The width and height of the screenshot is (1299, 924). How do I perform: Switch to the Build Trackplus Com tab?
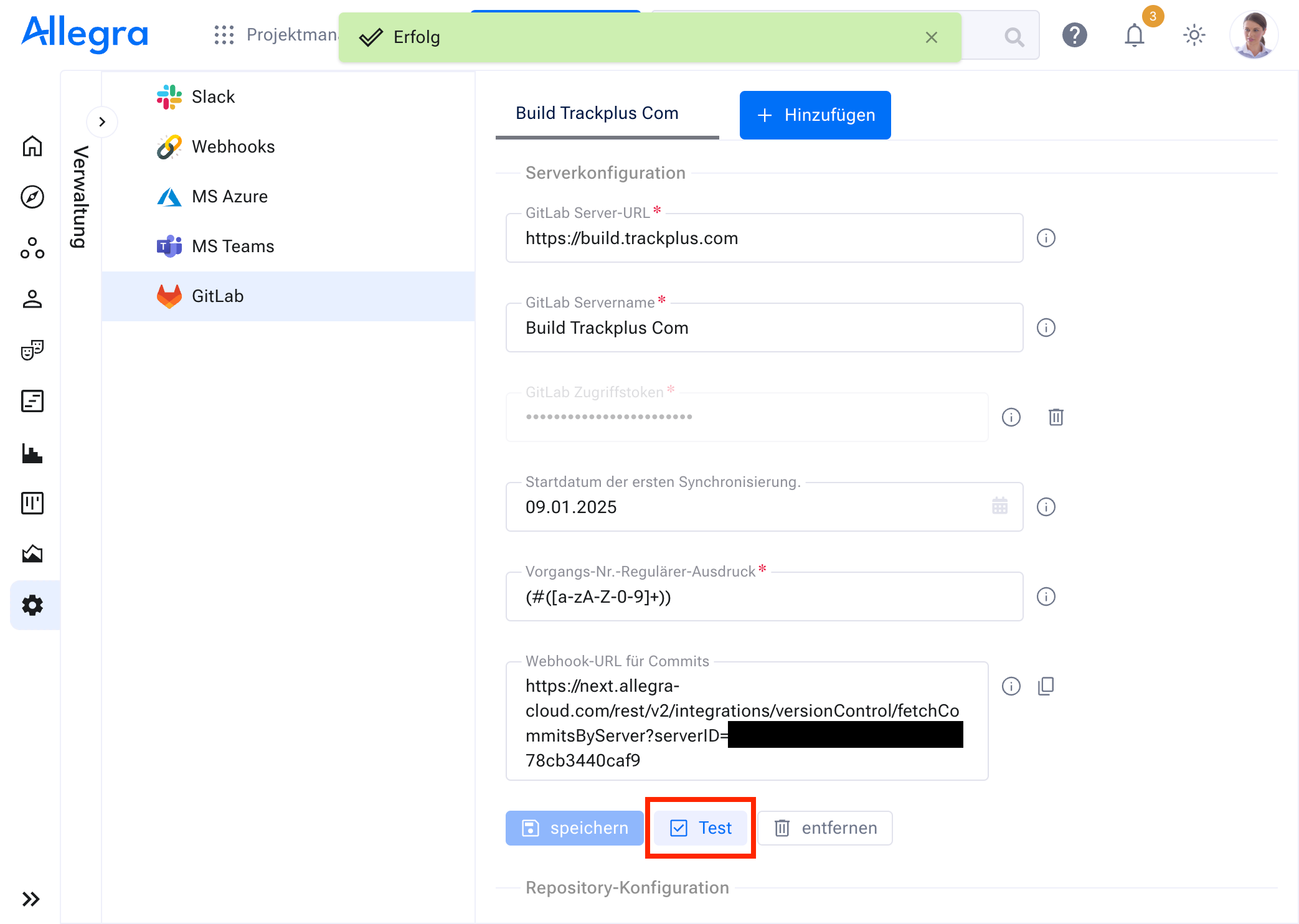click(596, 113)
